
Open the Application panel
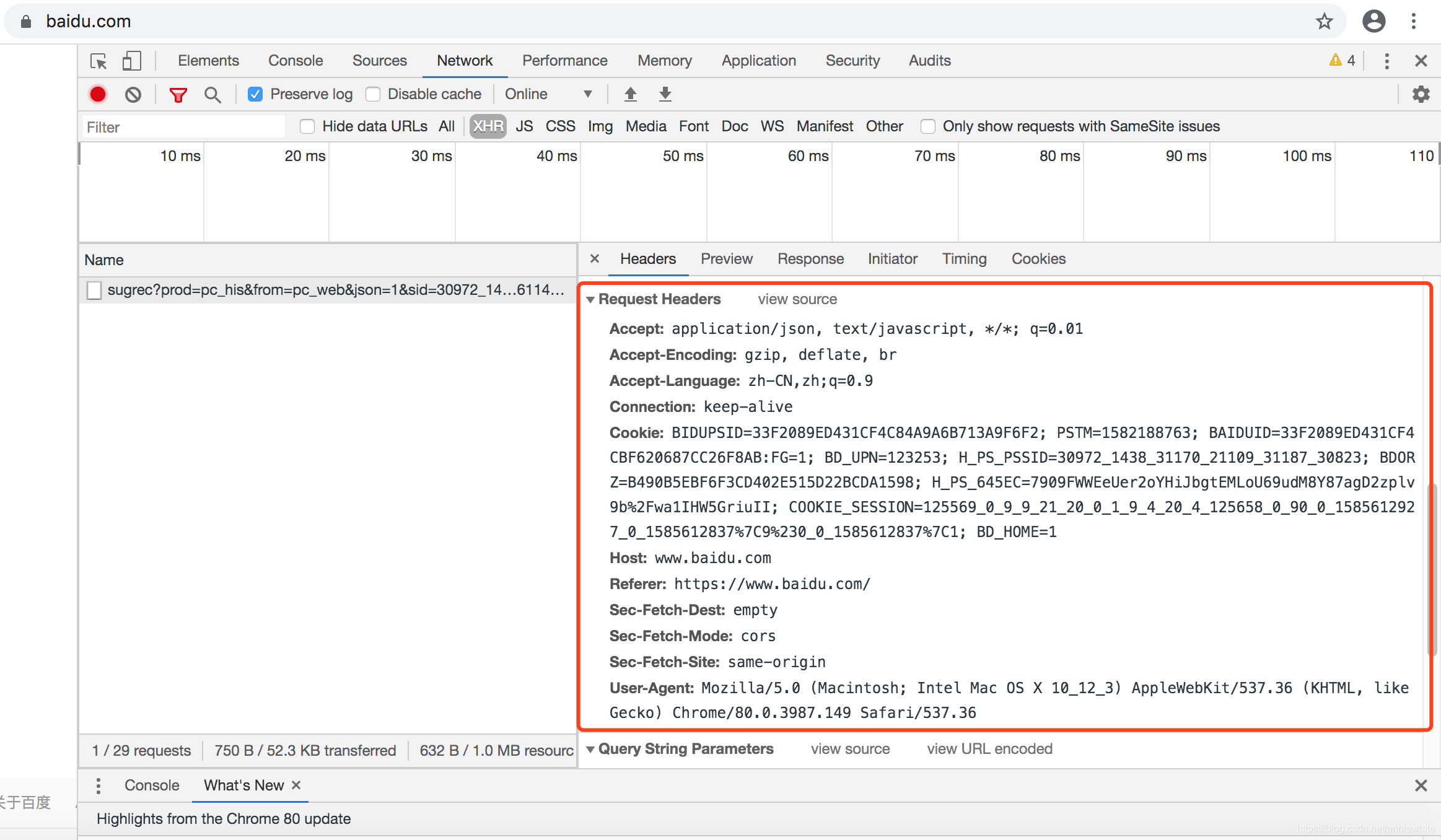(x=758, y=61)
